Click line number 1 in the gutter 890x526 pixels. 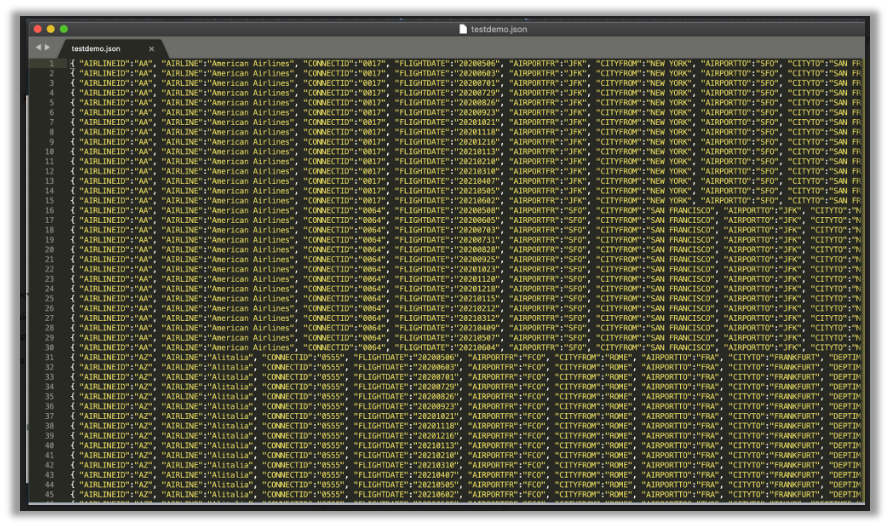(x=51, y=64)
